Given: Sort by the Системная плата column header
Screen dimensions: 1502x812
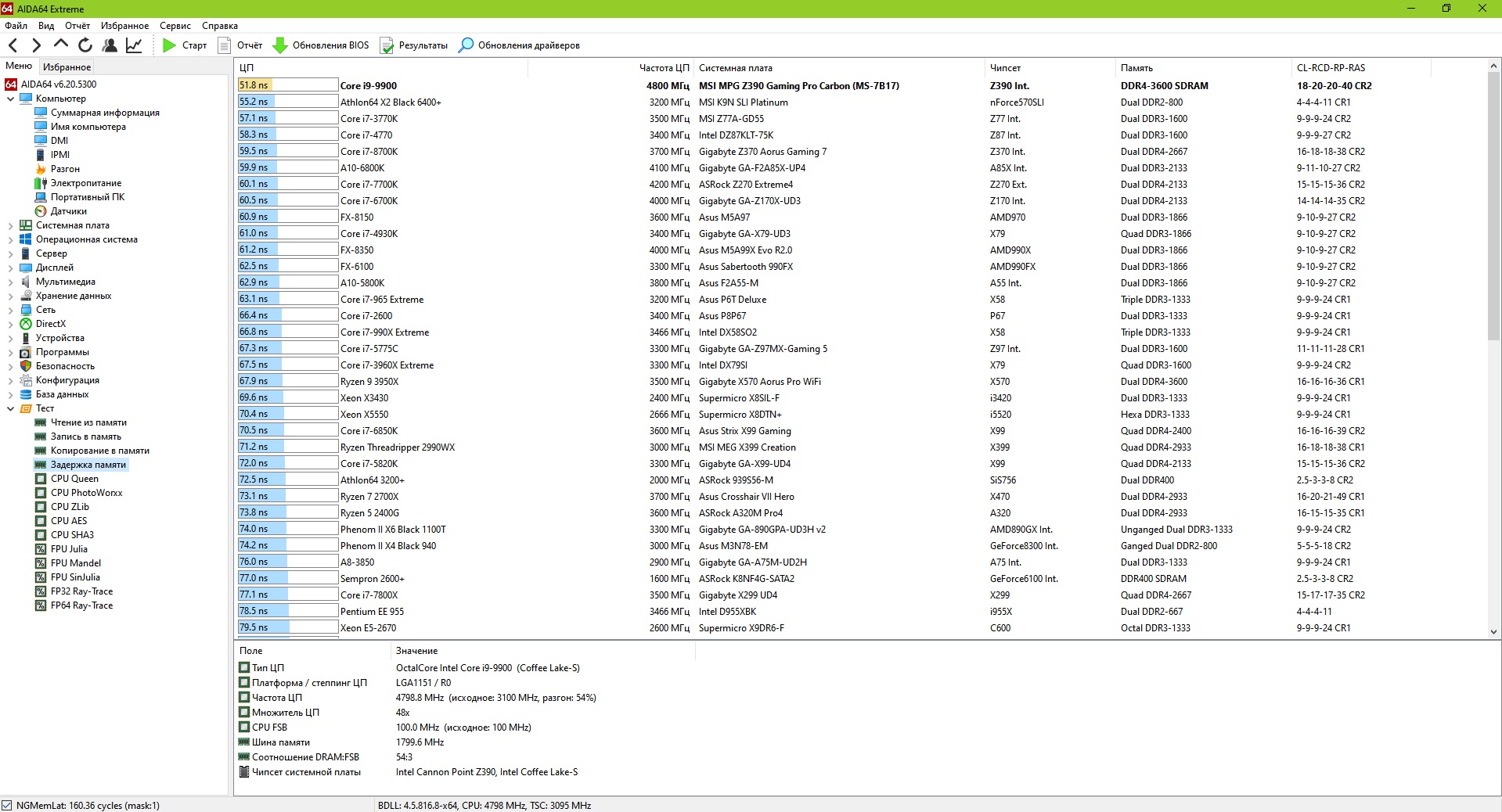Looking at the screenshot, I should point(839,68).
